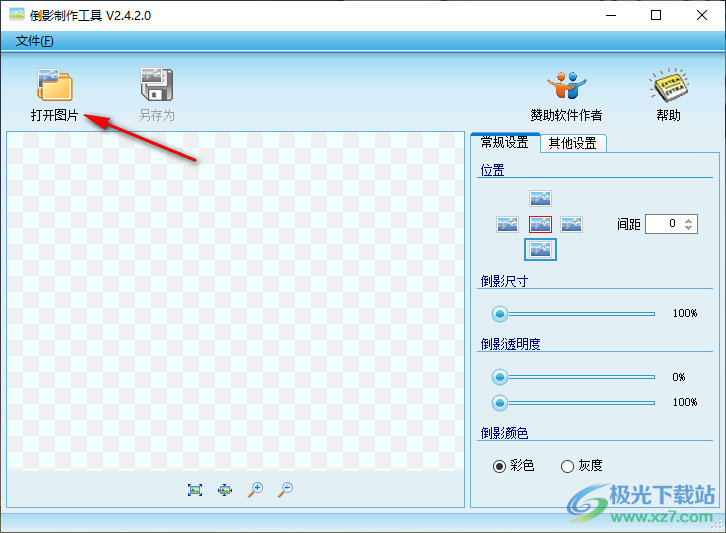
Task: Zoom in with the plus magnifier icon
Action: 255,489
